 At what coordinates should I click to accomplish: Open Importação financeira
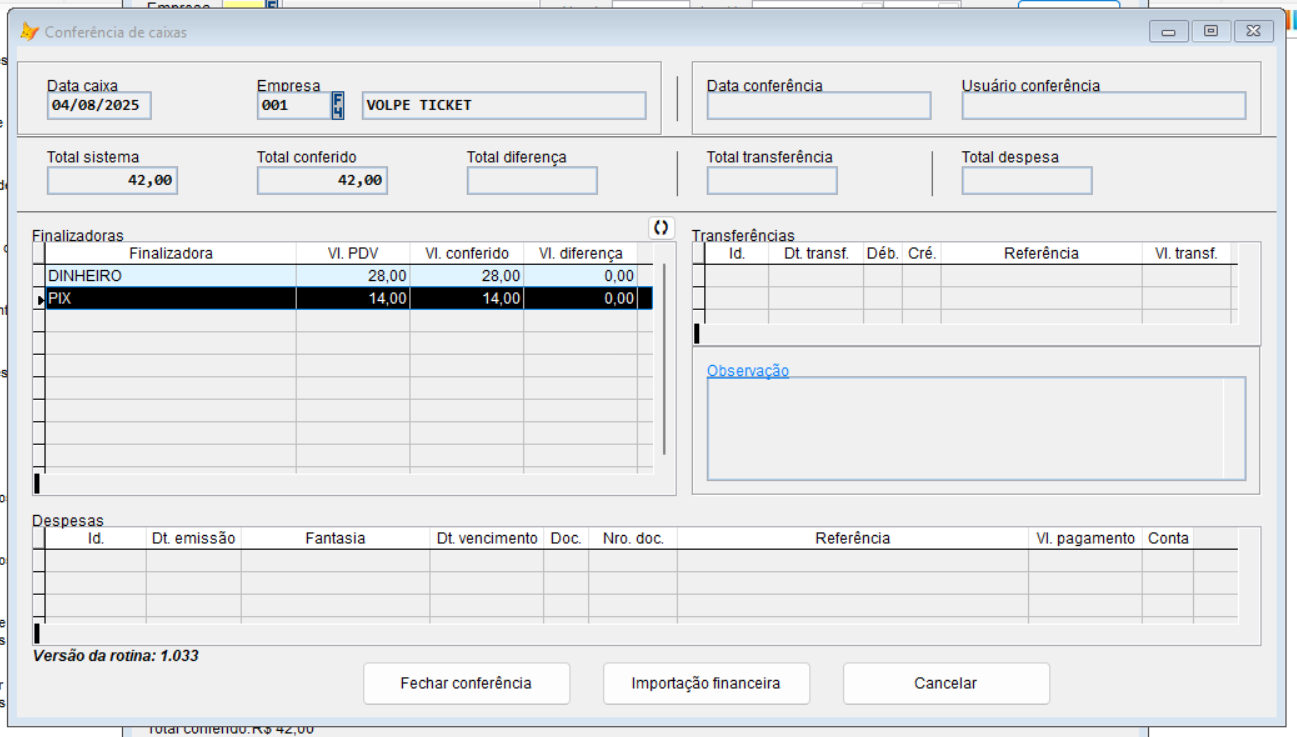[705, 684]
